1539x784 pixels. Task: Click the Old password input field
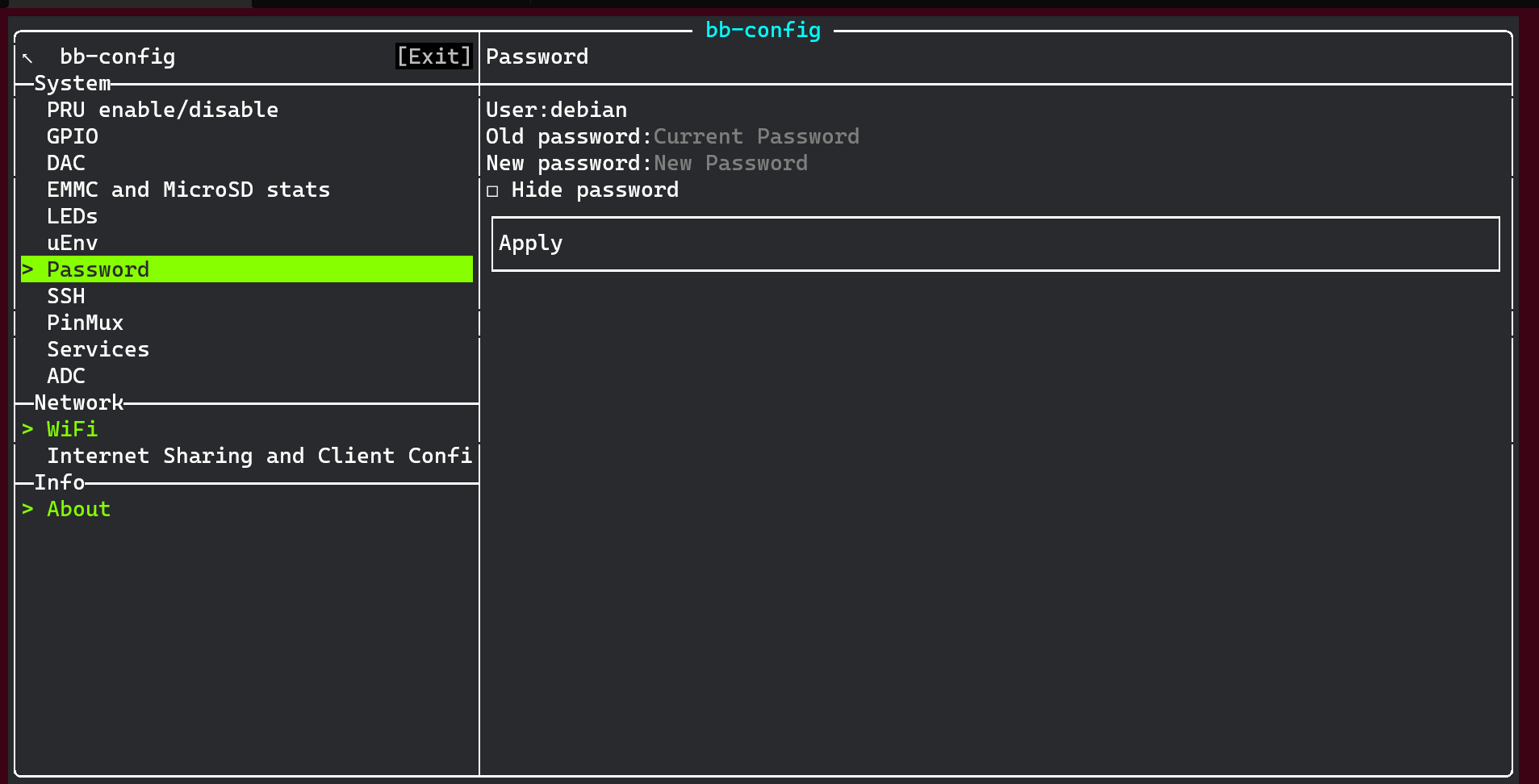click(756, 136)
